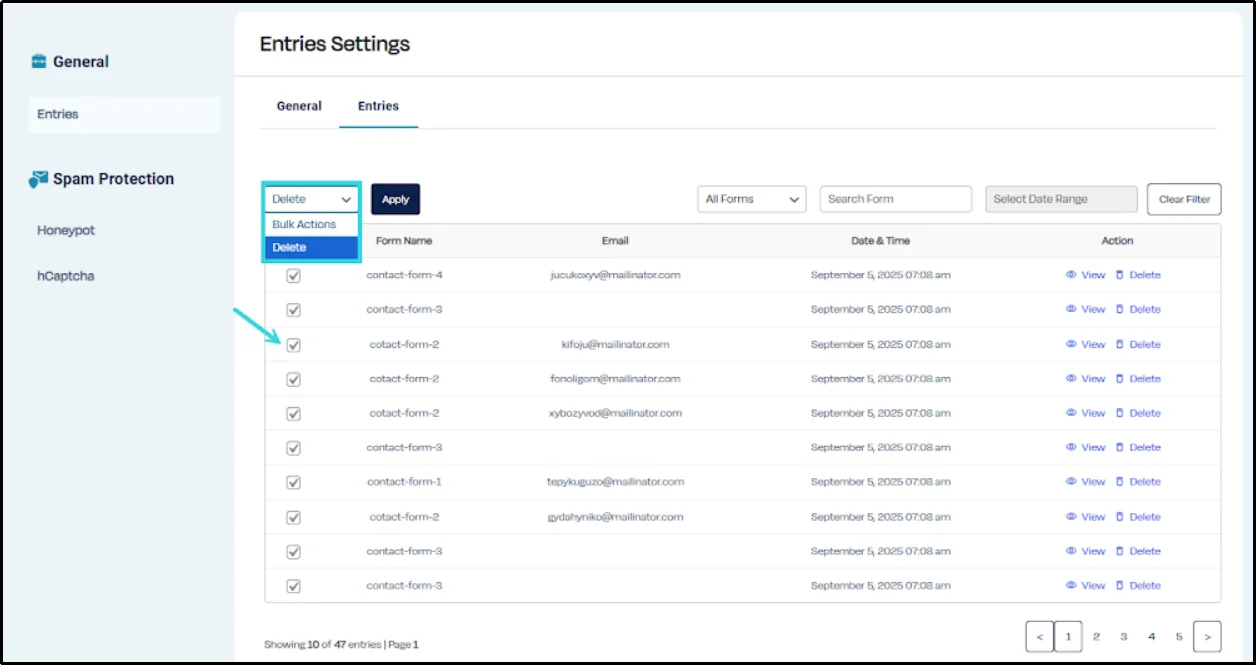Click the Apply button
The image size is (1257, 666).
[395, 199]
